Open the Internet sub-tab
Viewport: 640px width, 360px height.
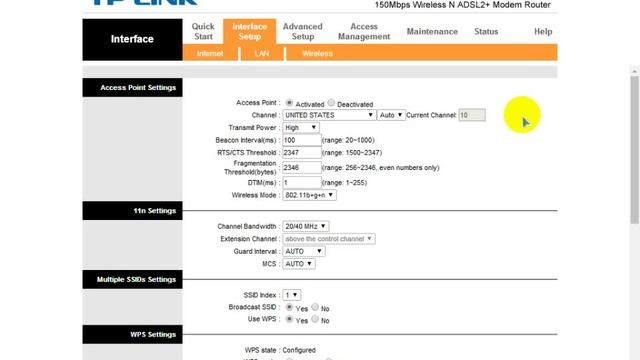[210, 53]
